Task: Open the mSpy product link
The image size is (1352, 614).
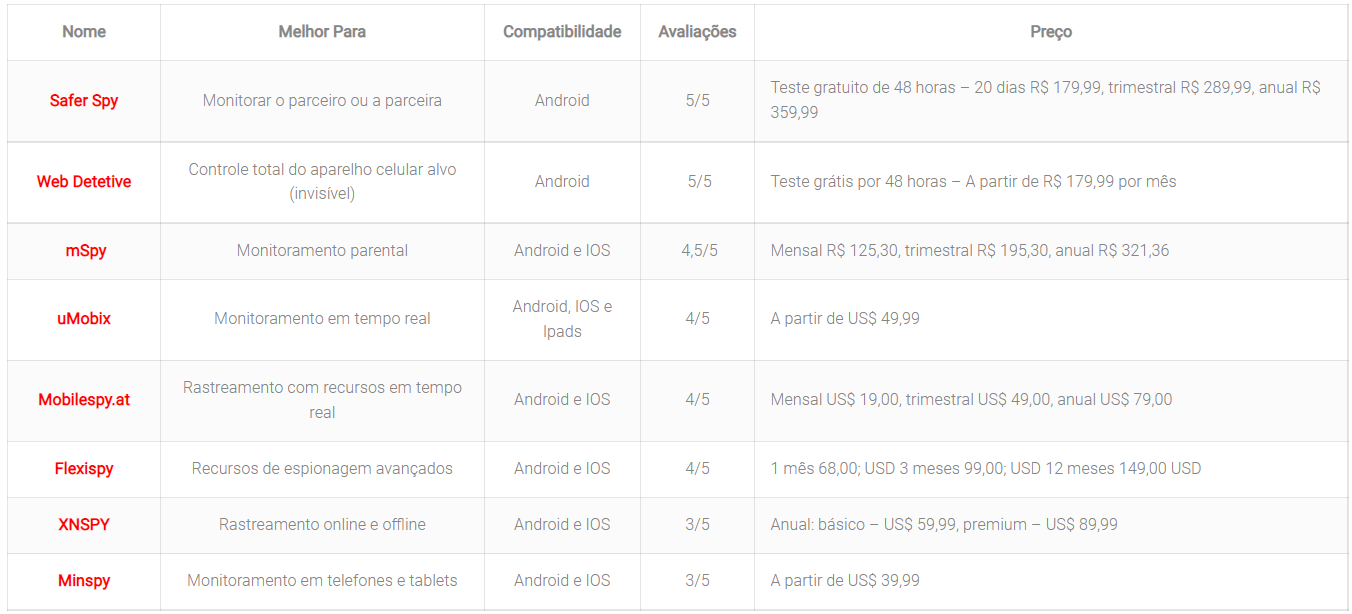Action: [x=86, y=251]
